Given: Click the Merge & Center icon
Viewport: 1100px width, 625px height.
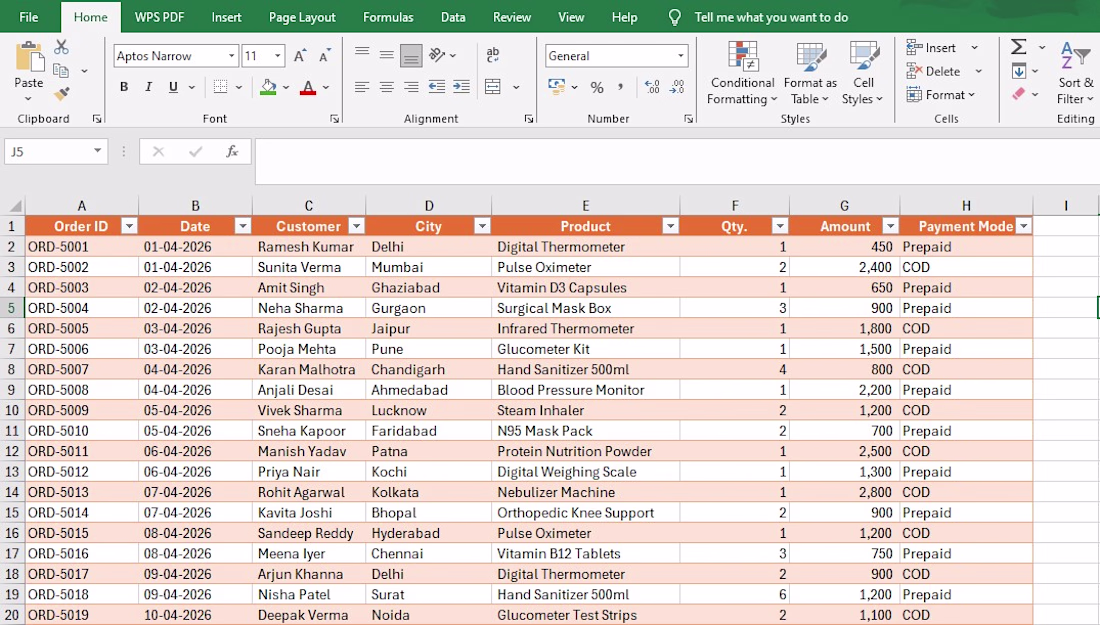Looking at the screenshot, I should tap(493, 87).
